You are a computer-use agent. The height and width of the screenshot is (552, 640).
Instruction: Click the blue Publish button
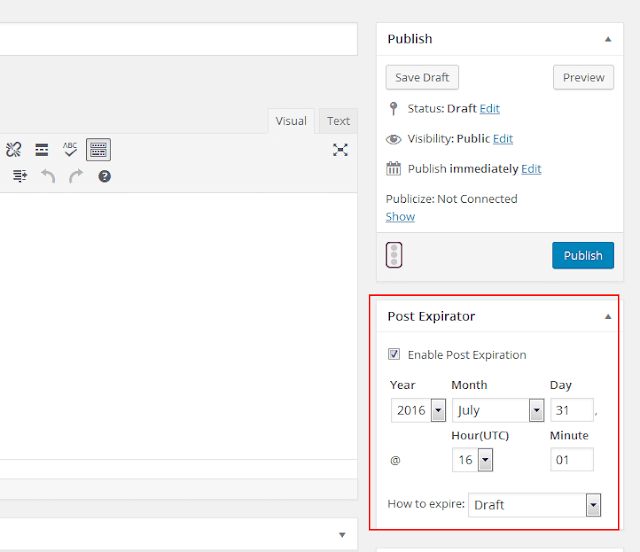coord(583,256)
